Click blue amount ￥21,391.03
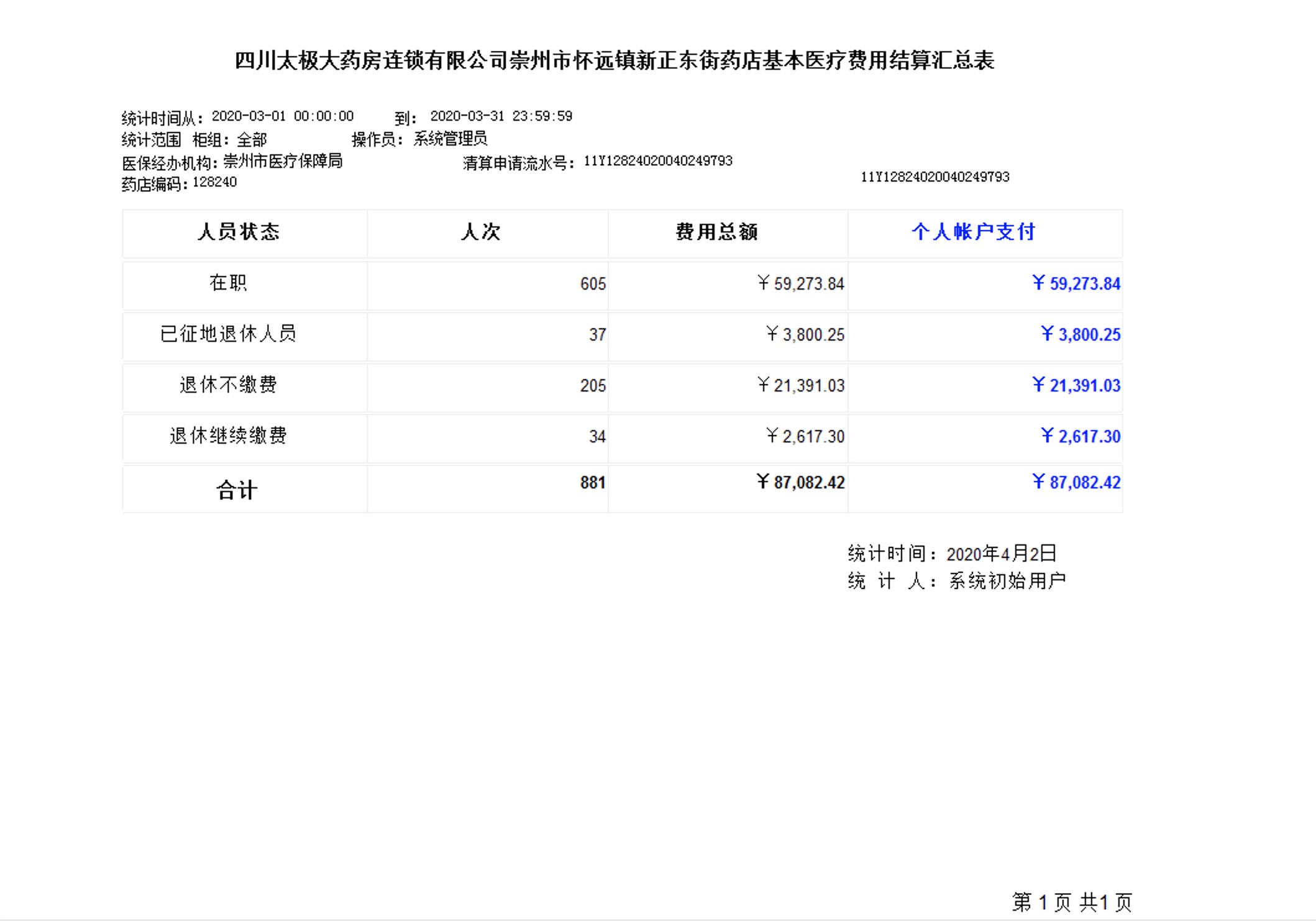This screenshot has height=921, width=1316. [1076, 386]
